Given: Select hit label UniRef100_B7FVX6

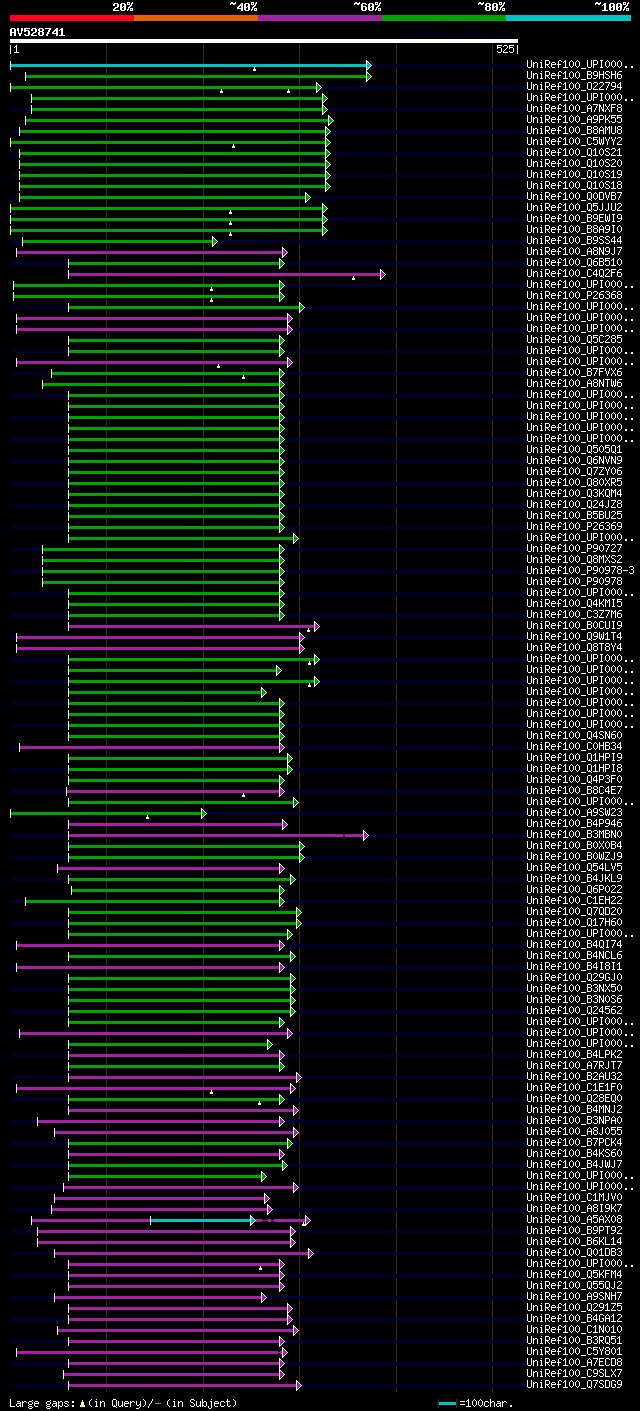Looking at the screenshot, I should point(574,372).
